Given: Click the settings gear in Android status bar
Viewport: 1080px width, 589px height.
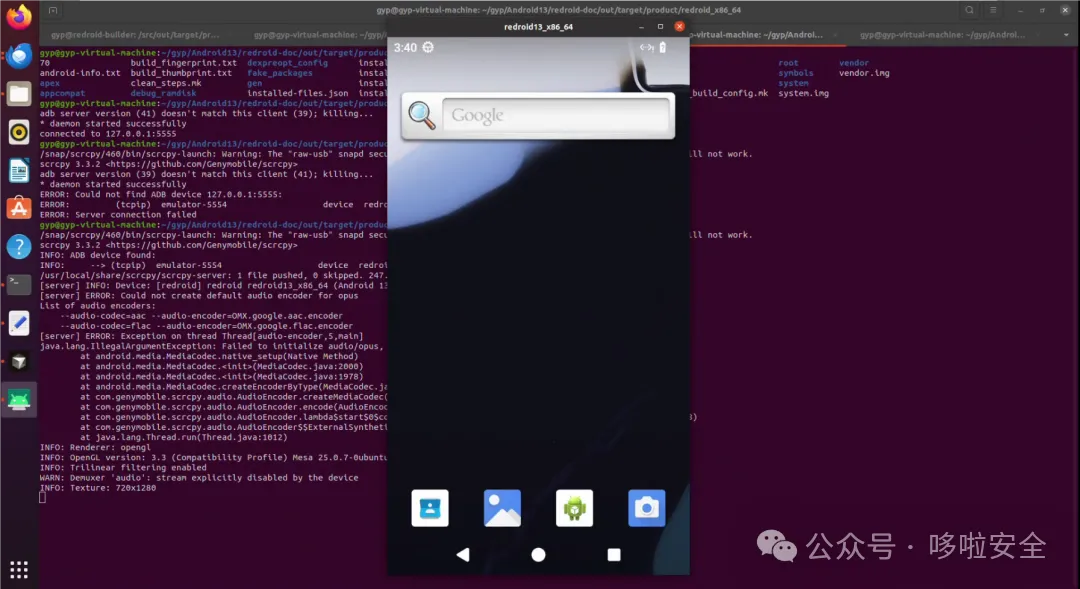Looking at the screenshot, I should (x=428, y=48).
